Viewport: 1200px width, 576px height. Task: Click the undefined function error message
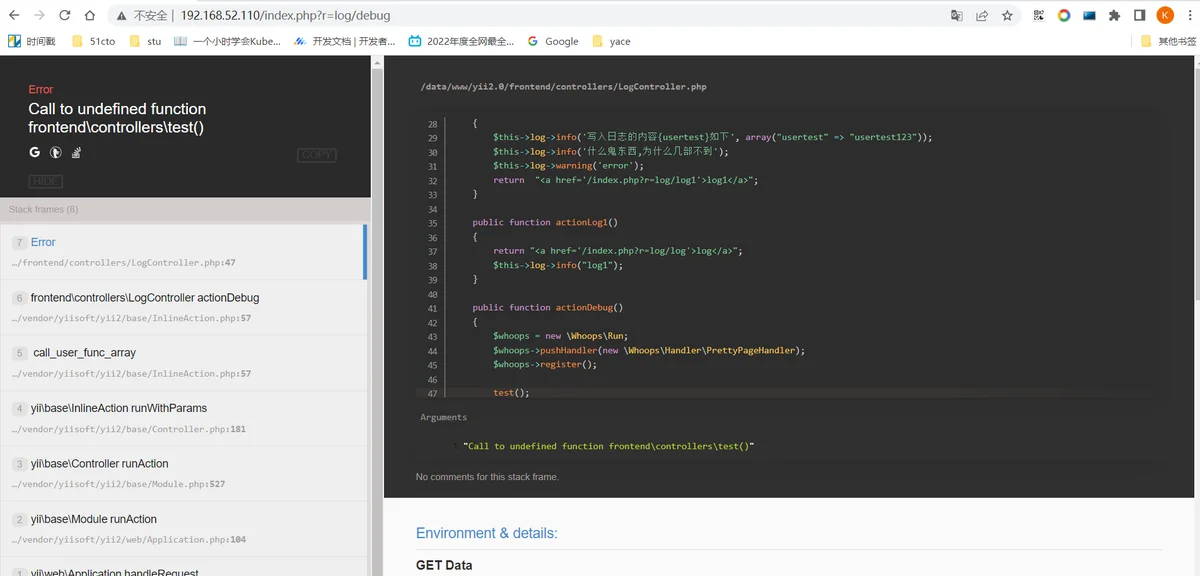(117, 118)
